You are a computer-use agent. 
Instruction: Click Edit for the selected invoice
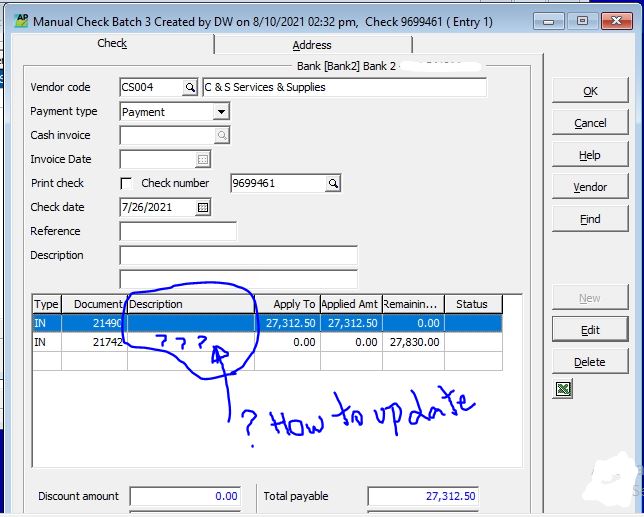click(x=590, y=330)
